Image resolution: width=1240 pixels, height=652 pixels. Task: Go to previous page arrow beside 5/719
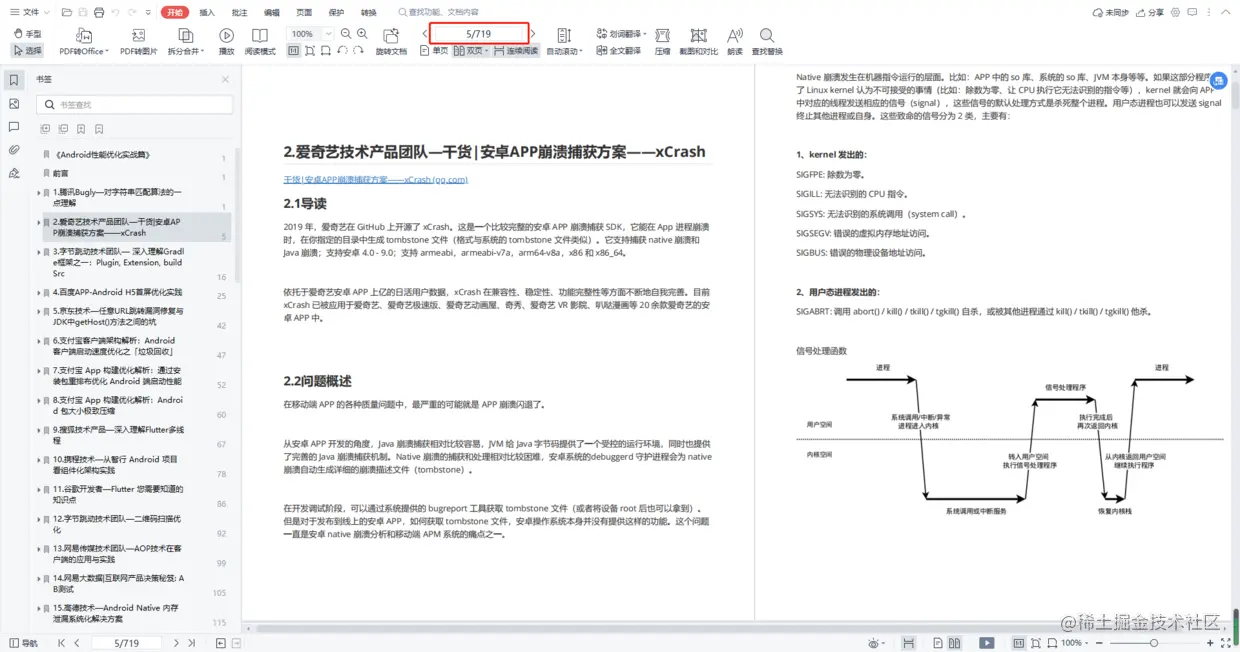[424, 34]
